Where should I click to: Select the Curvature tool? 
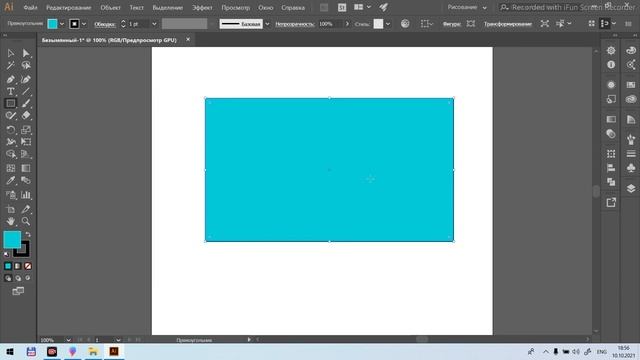click(26, 80)
